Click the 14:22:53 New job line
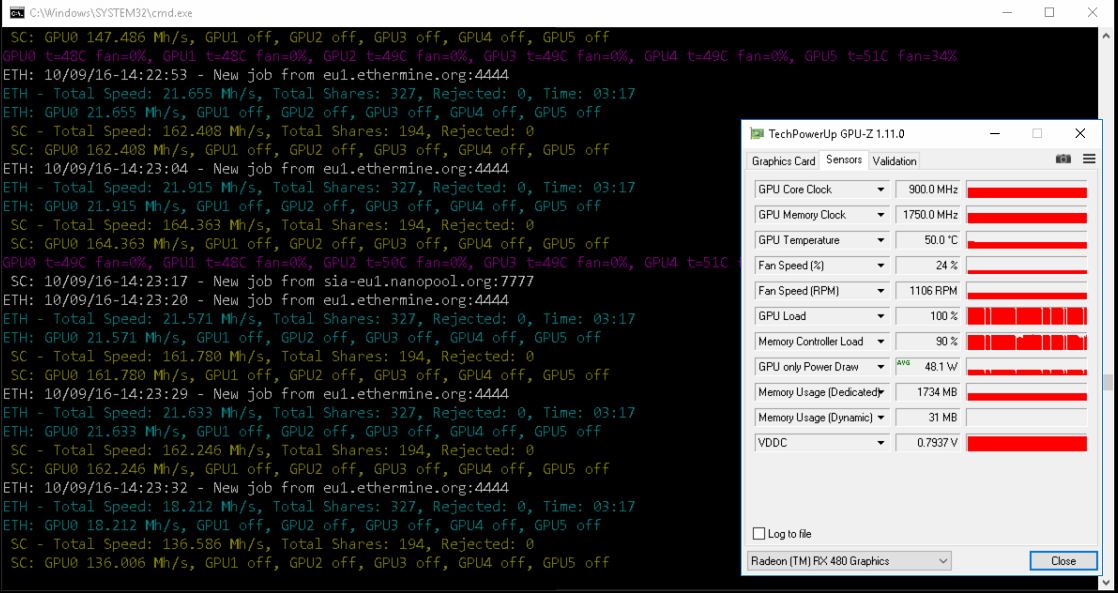This screenshot has height=593, width=1118. (255, 74)
